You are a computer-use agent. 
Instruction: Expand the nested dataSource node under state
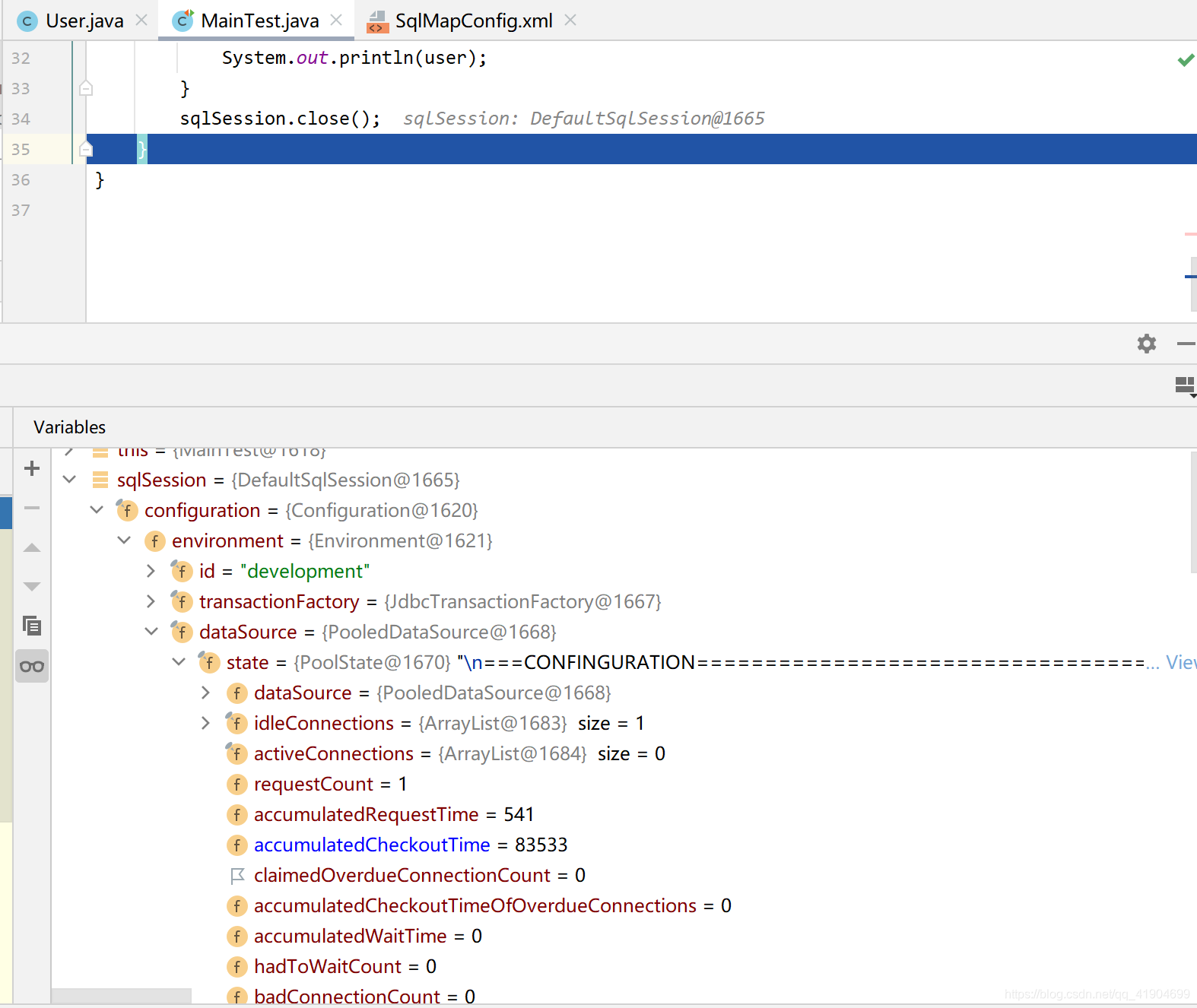[x=205, y=693]
